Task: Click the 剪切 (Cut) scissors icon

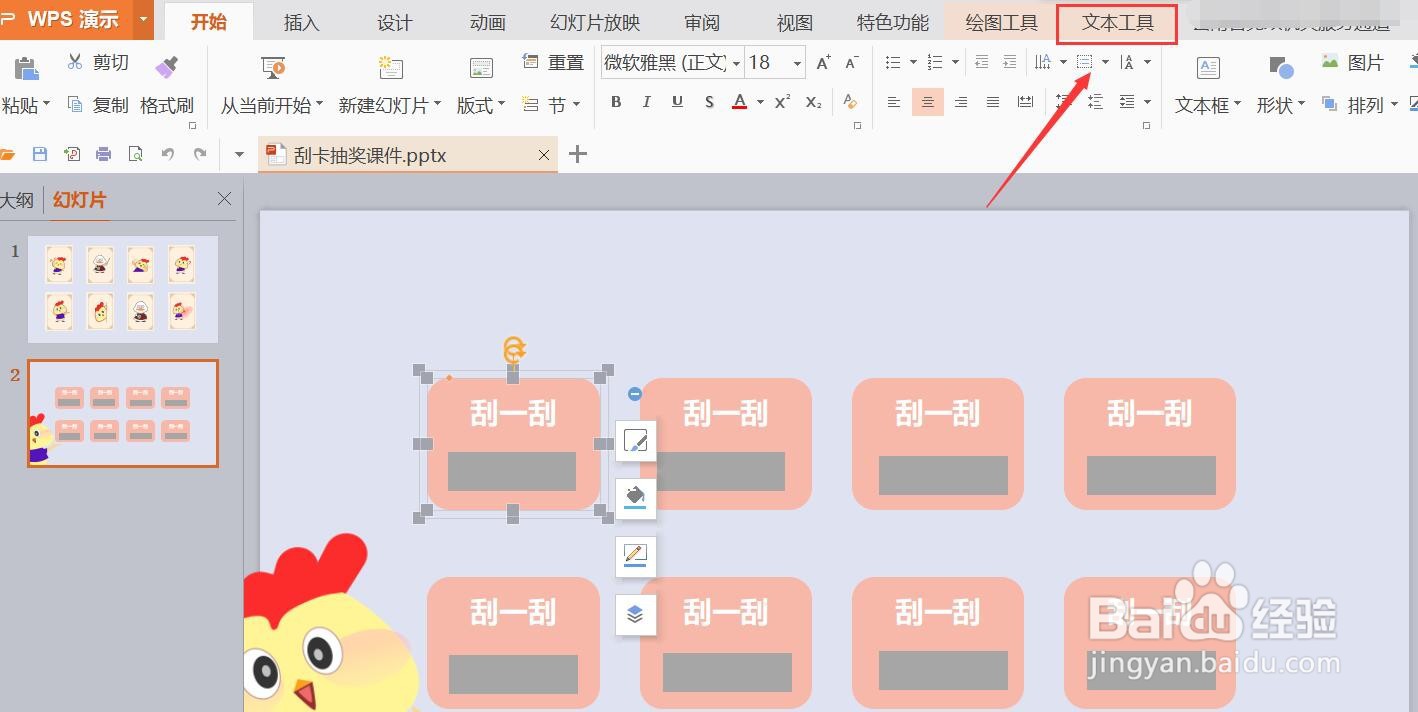Action: tap(75, 61)
